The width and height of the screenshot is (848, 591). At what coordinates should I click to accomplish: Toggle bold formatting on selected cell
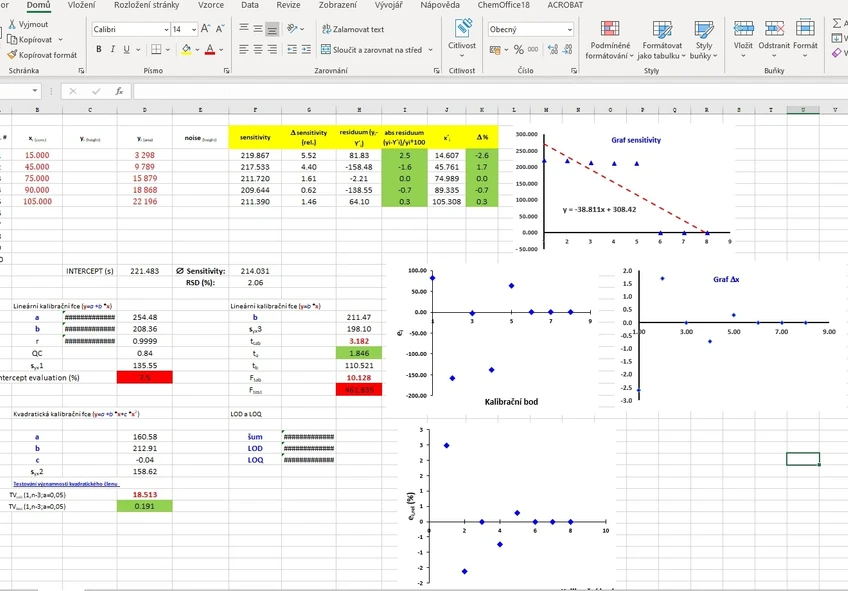(99, 49)
